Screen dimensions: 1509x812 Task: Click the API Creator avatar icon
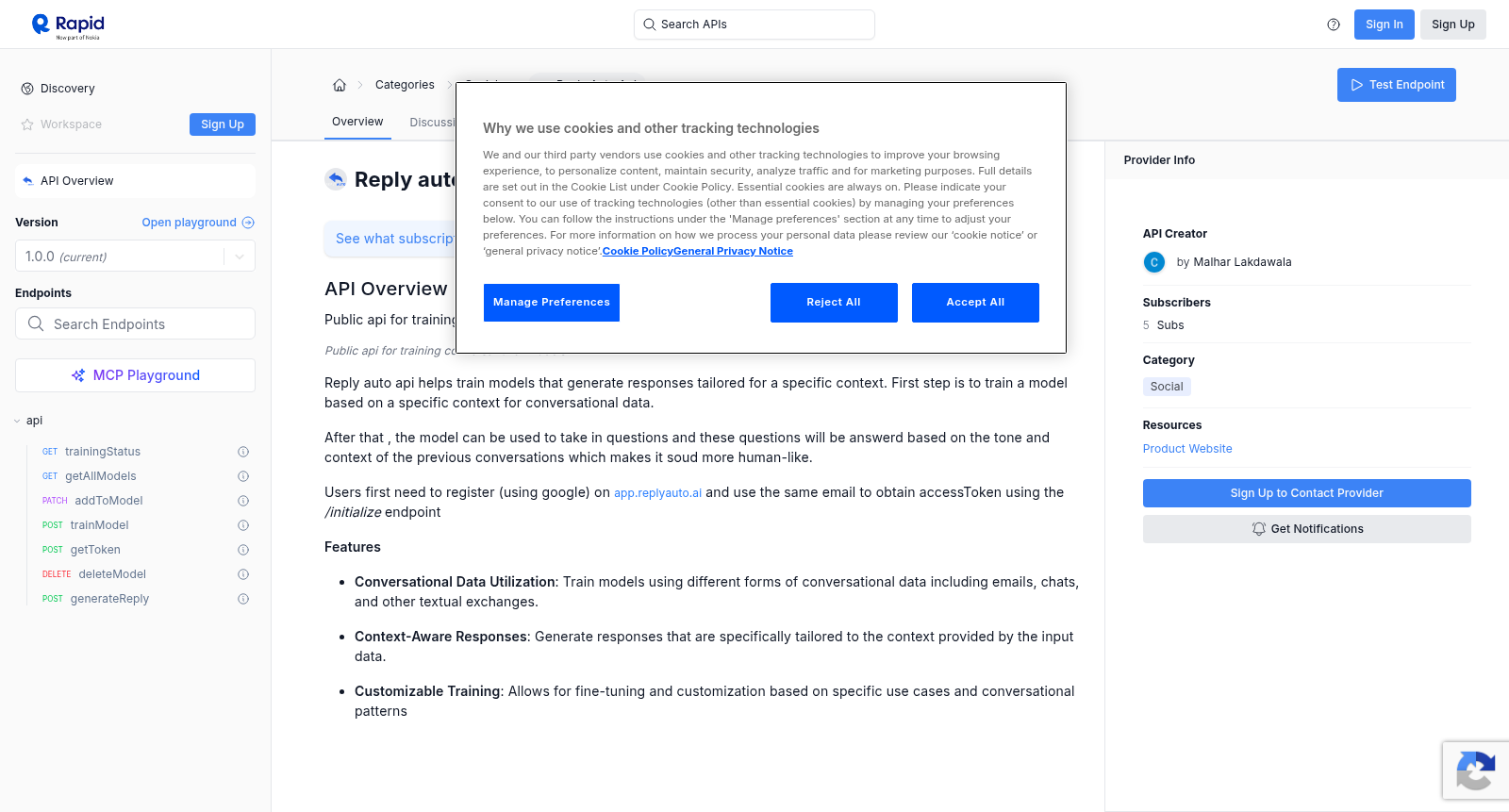click(x=1154, y=262)
